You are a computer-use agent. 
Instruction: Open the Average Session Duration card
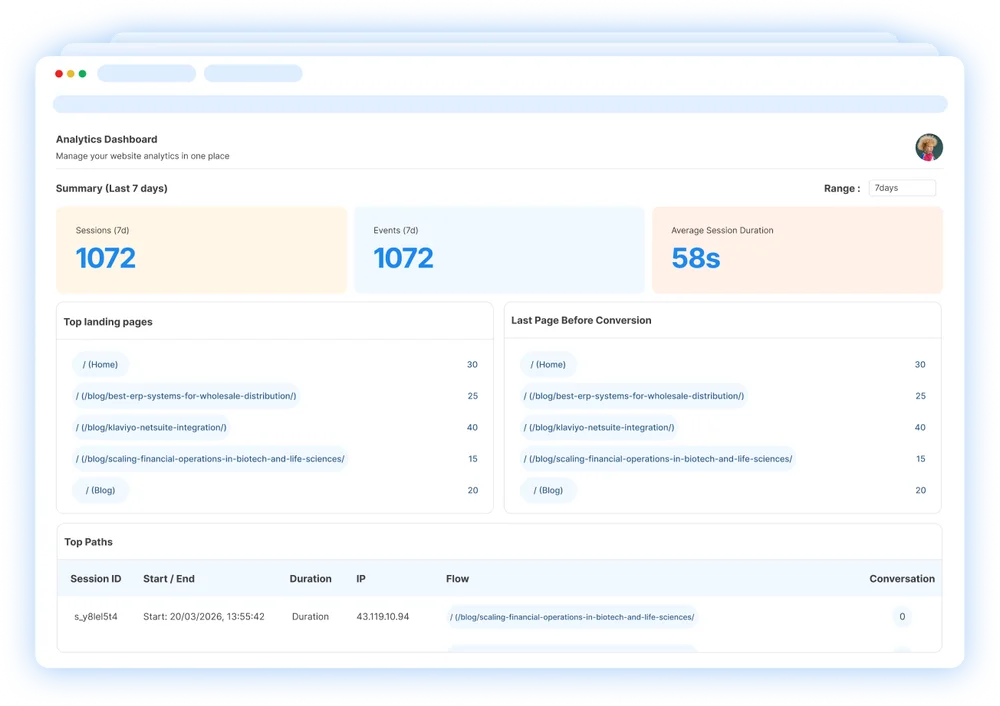pos(797,250)
